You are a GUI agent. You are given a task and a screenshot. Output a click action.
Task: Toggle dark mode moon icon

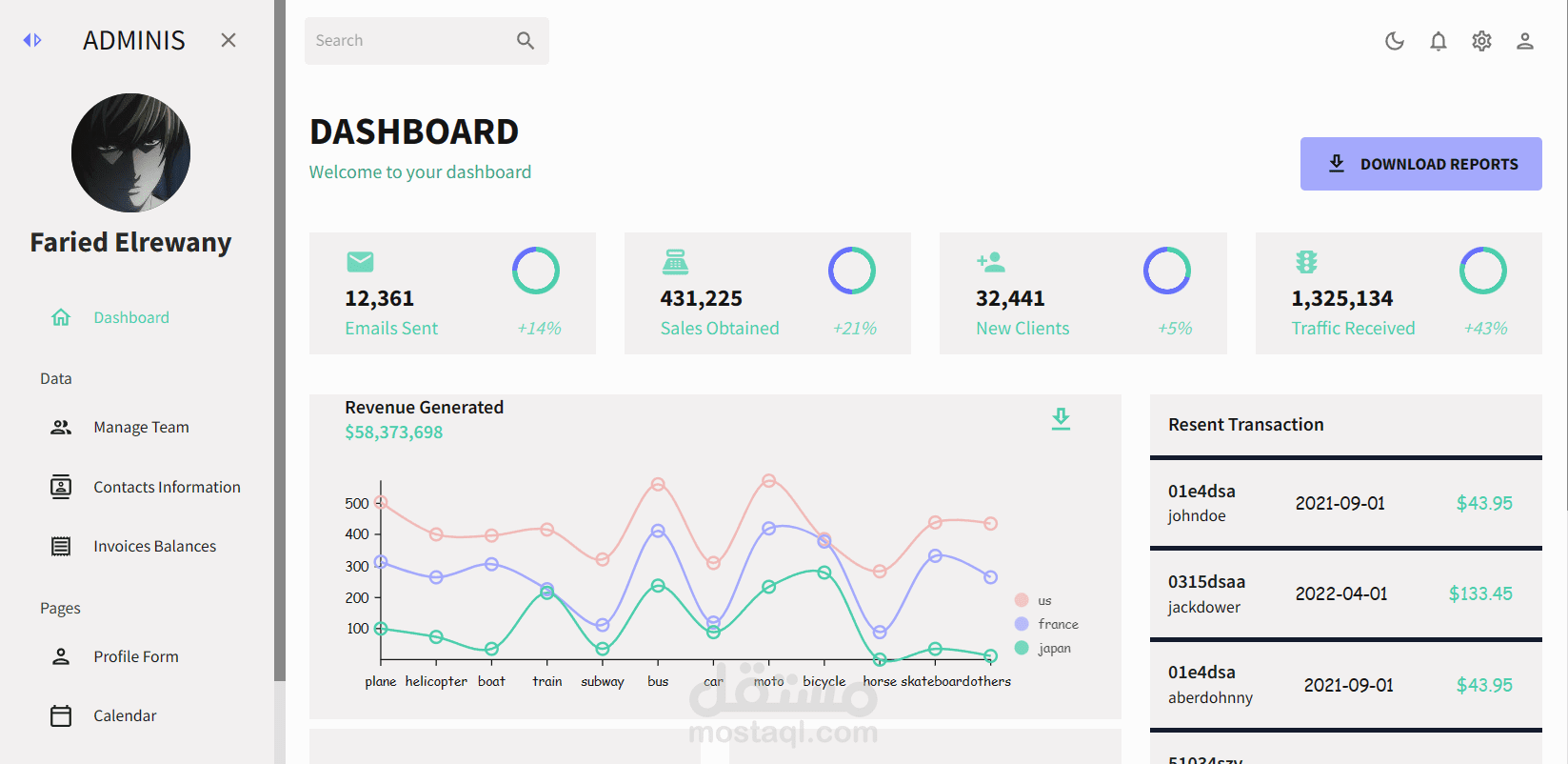click(x=1395, y=41)
